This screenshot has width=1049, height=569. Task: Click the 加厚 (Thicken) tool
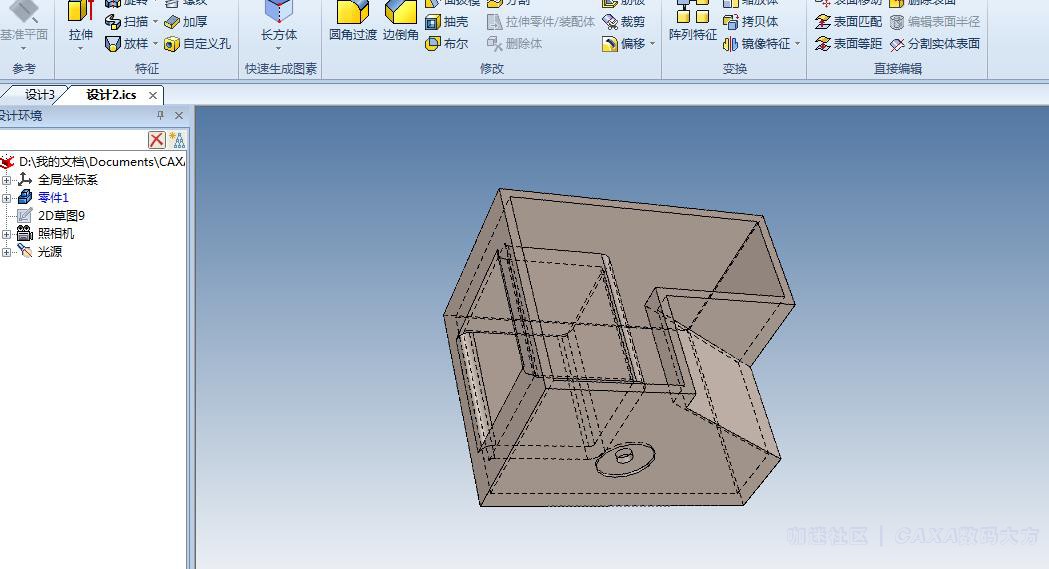point(186,22)
